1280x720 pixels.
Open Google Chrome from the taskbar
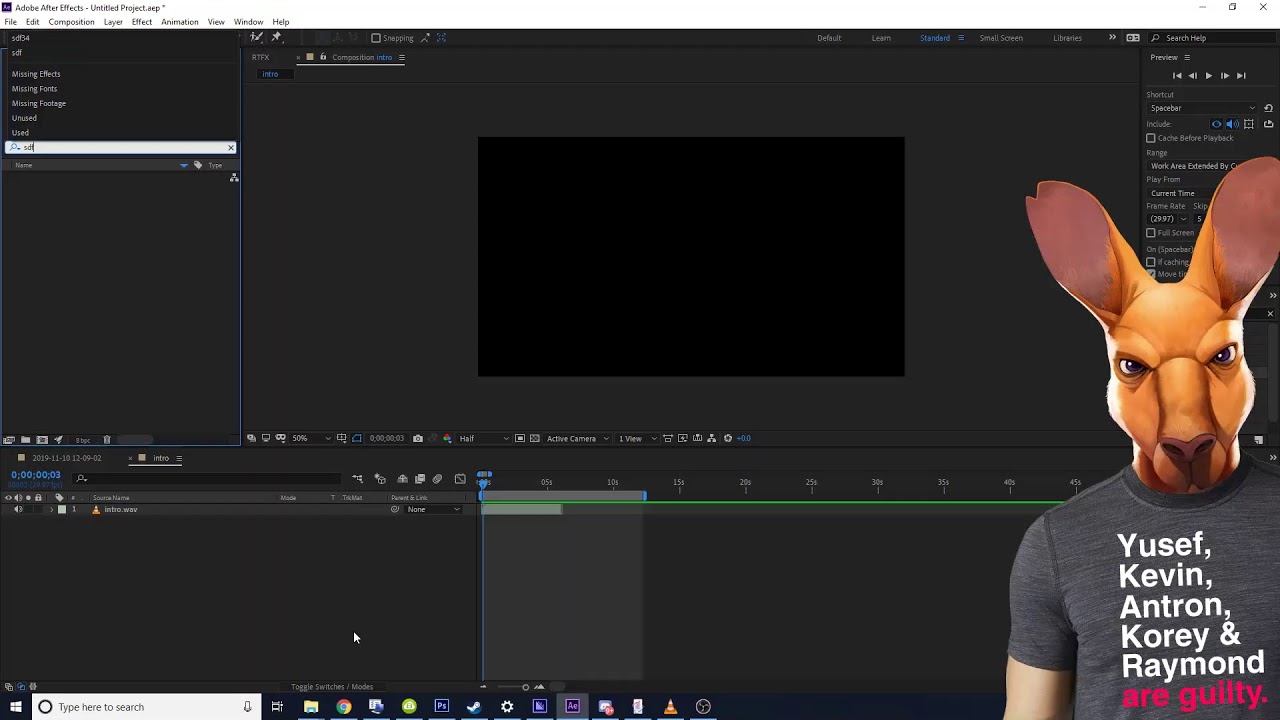click(x=343, y=707)
